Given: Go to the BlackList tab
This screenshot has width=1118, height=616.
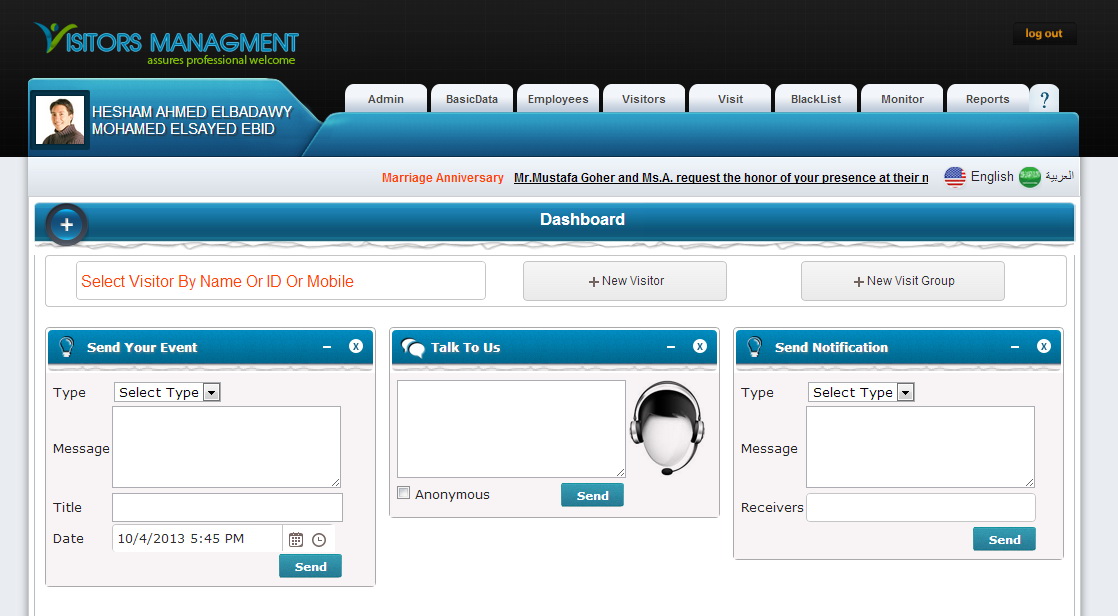Looking at the screenshot, I should [x=815, y=99].
